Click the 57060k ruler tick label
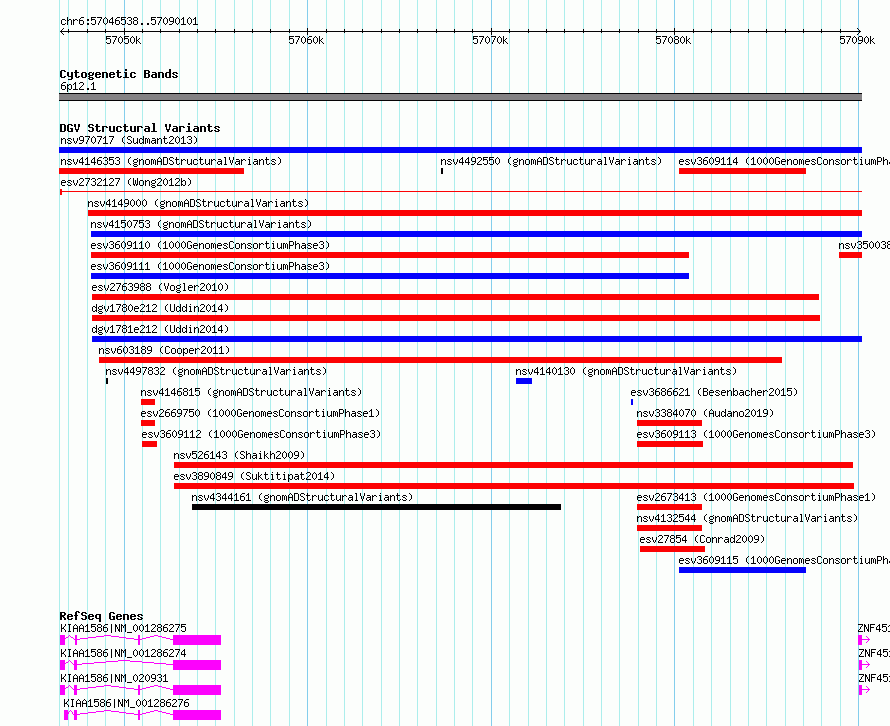This screenshot has width=890, height=726. pos(307,40)
